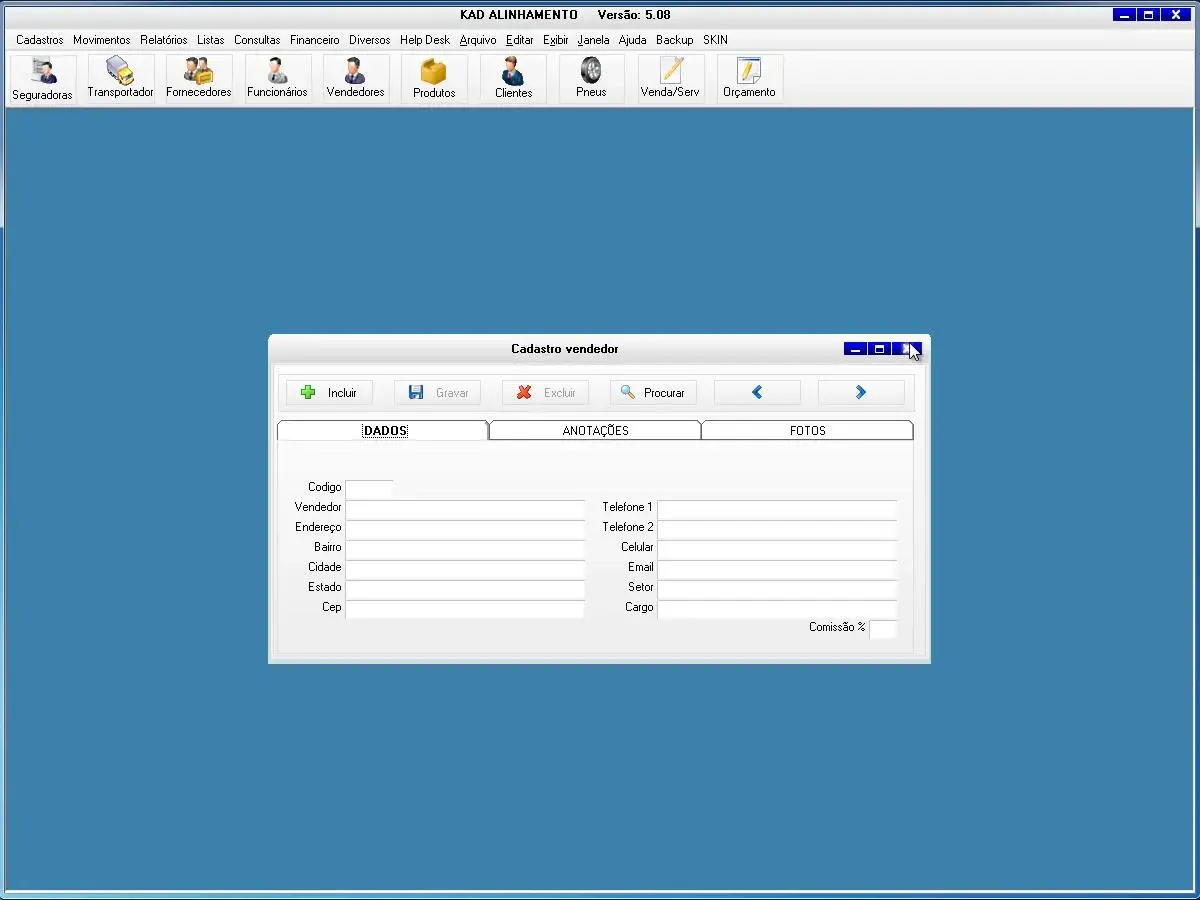Screen dimensions: 1200x900
Task: Open the Seguradoras toolbar icon
Action: [x=42, y=79]
